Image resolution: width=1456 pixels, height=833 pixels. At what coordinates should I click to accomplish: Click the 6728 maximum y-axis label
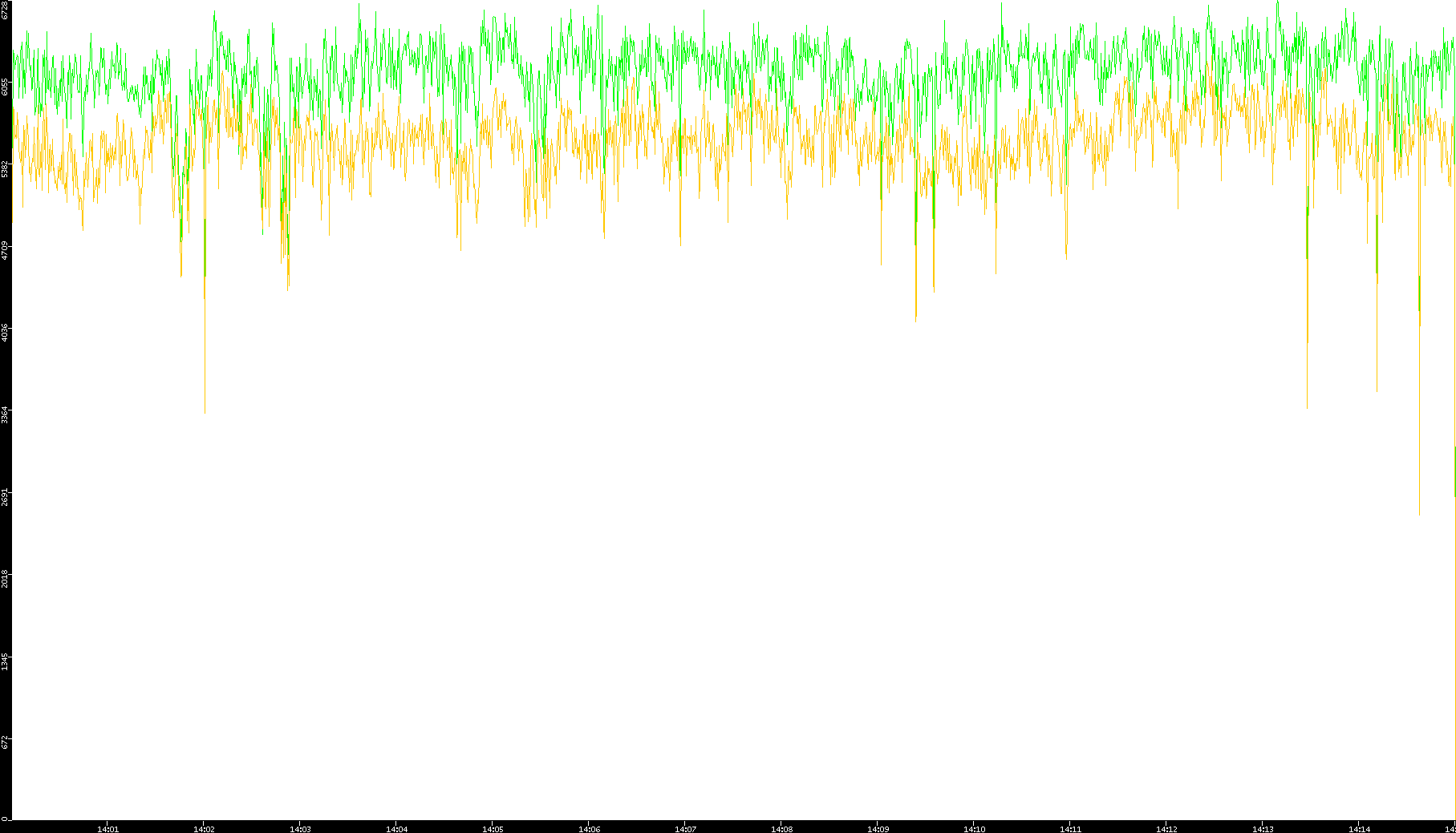click(5, 10)
